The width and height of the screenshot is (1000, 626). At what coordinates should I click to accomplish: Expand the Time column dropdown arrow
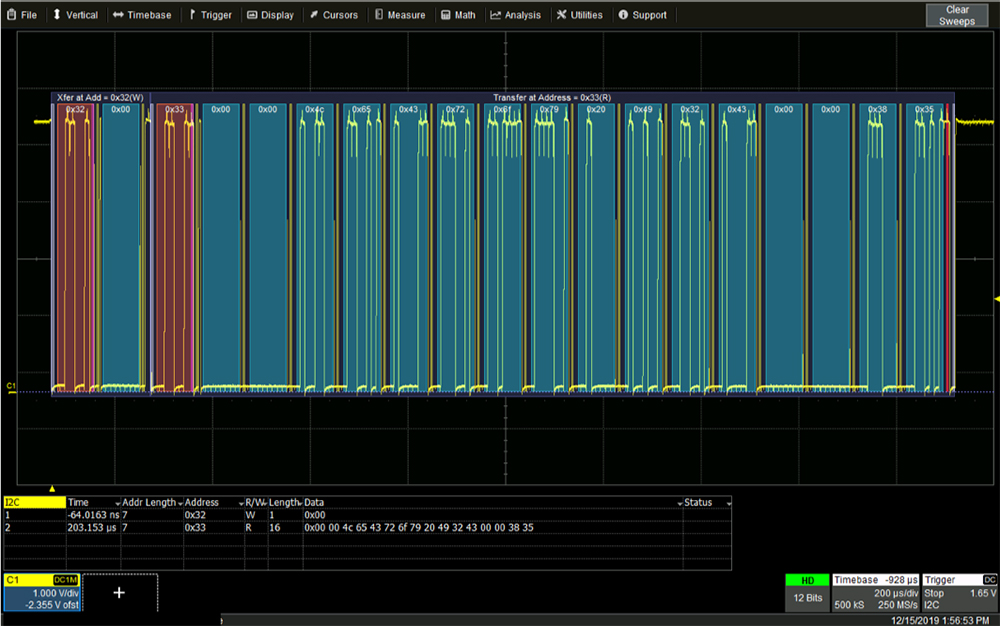click(x=117, y=503)
